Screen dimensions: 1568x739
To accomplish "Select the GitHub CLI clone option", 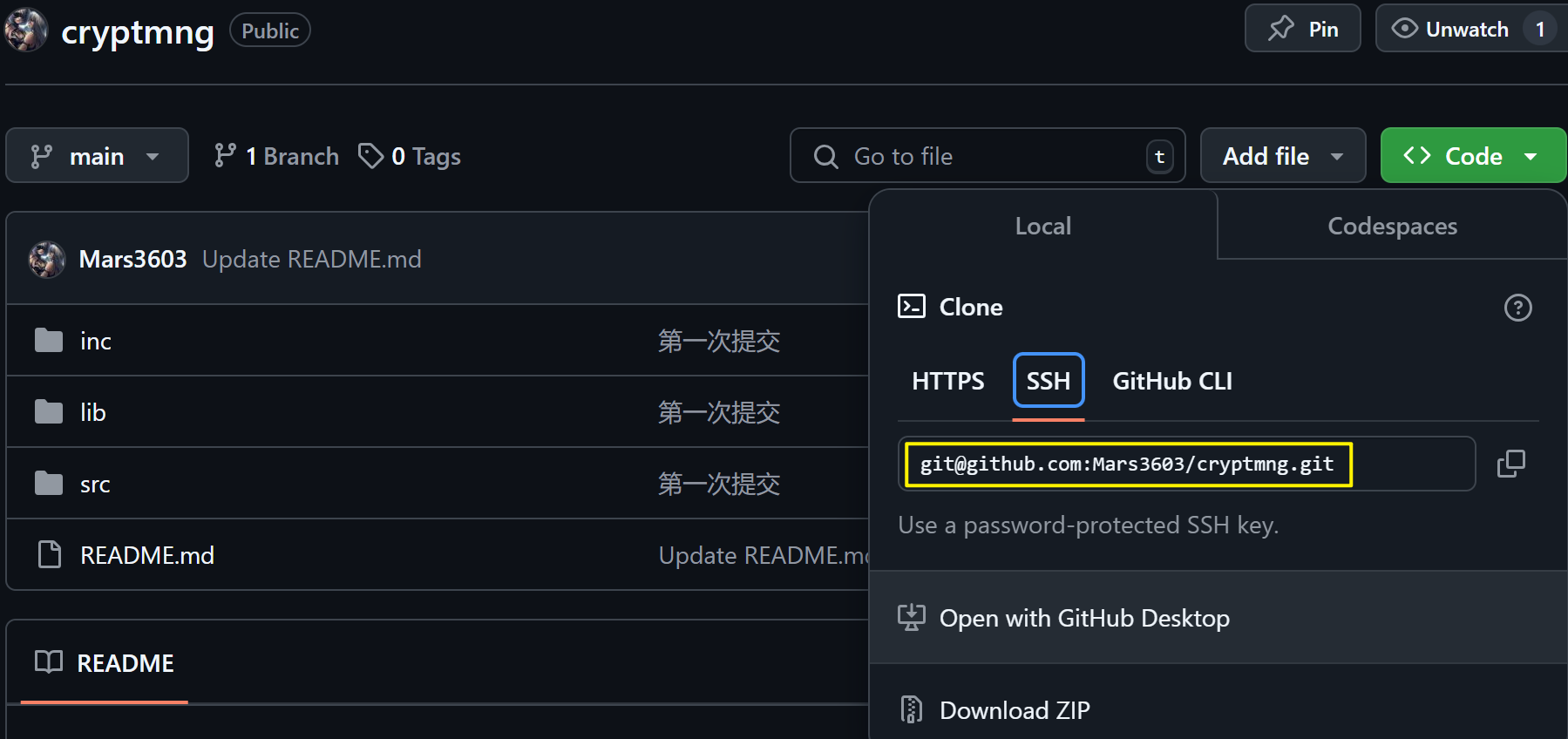I will (x=1172, y=381).
